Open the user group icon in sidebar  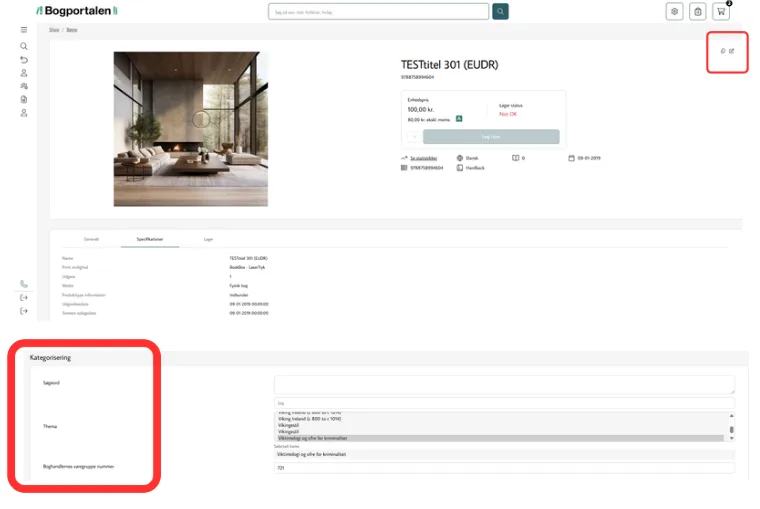click(x=24, y=86)
